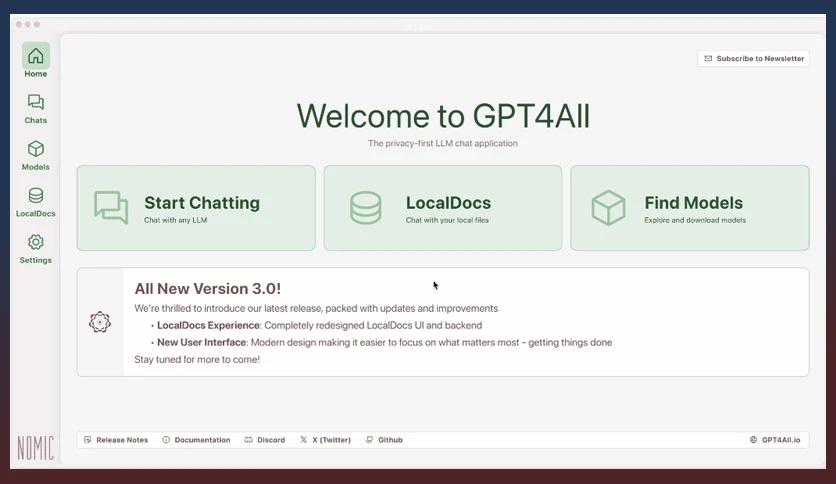Click the All New Version 3.0! heading
836x484 pixels.
[207, 288]
